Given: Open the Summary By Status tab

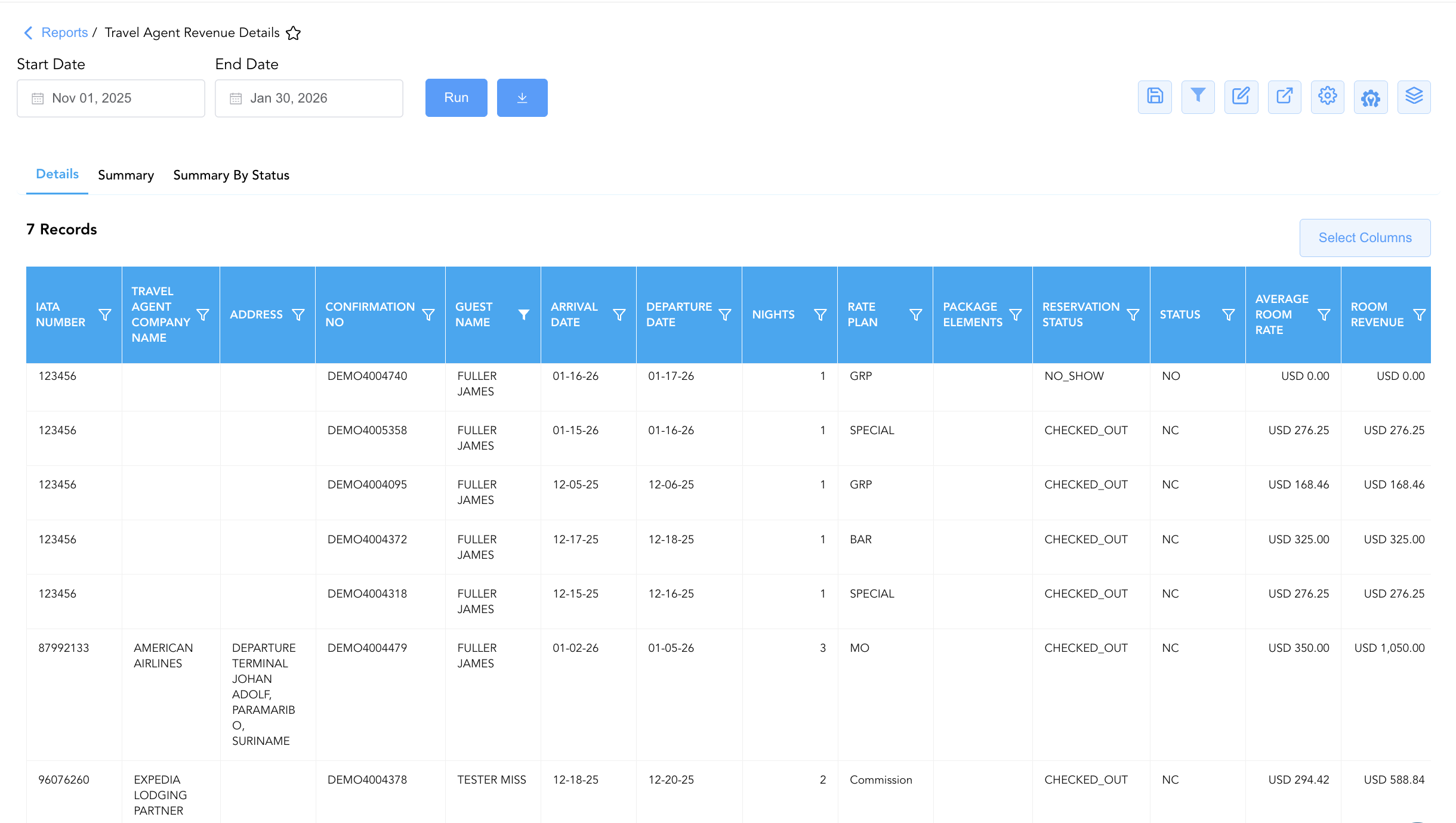Looking at the screenshot, I should coord(232,175).
